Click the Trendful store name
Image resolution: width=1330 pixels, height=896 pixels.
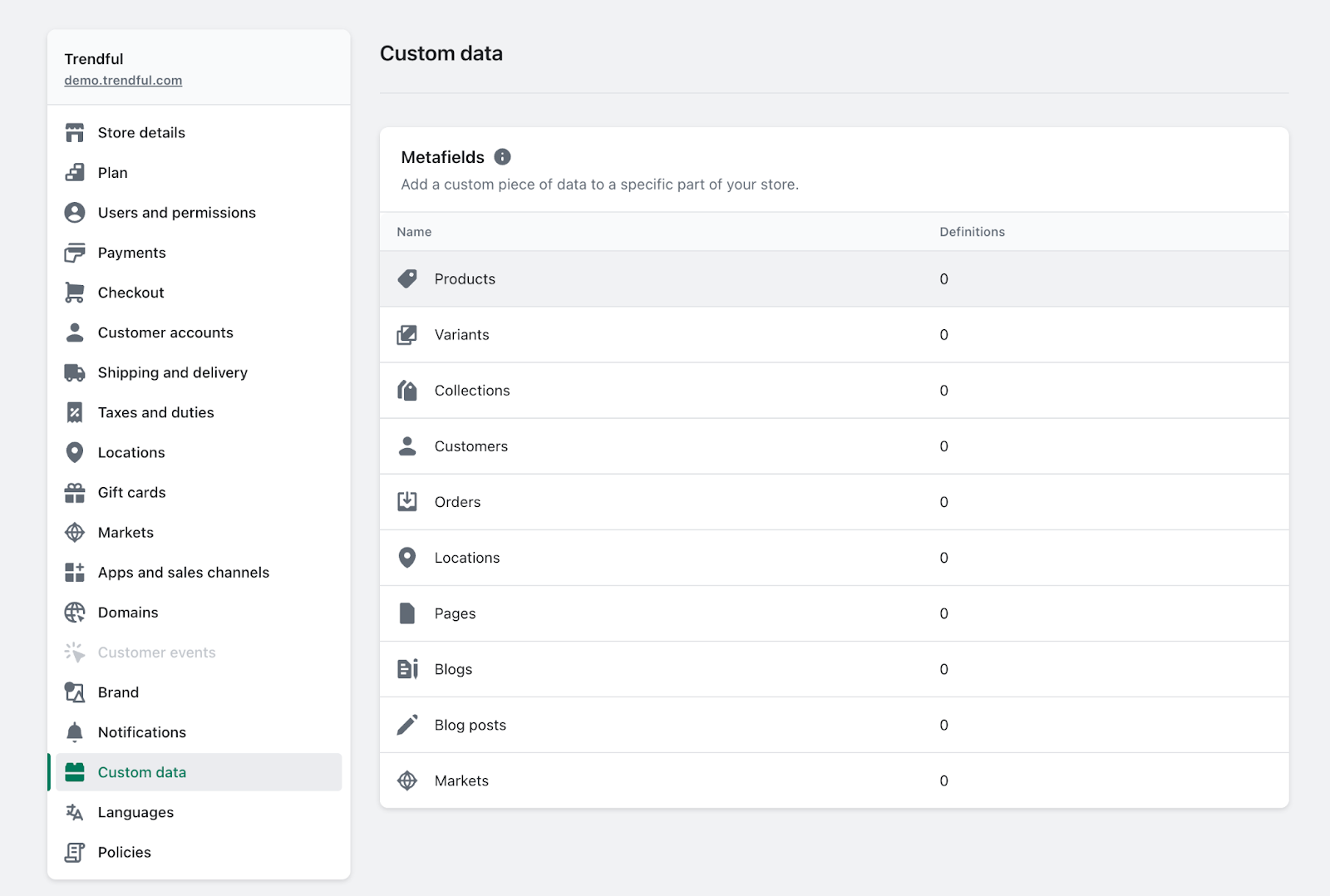(x=94, y=59)
